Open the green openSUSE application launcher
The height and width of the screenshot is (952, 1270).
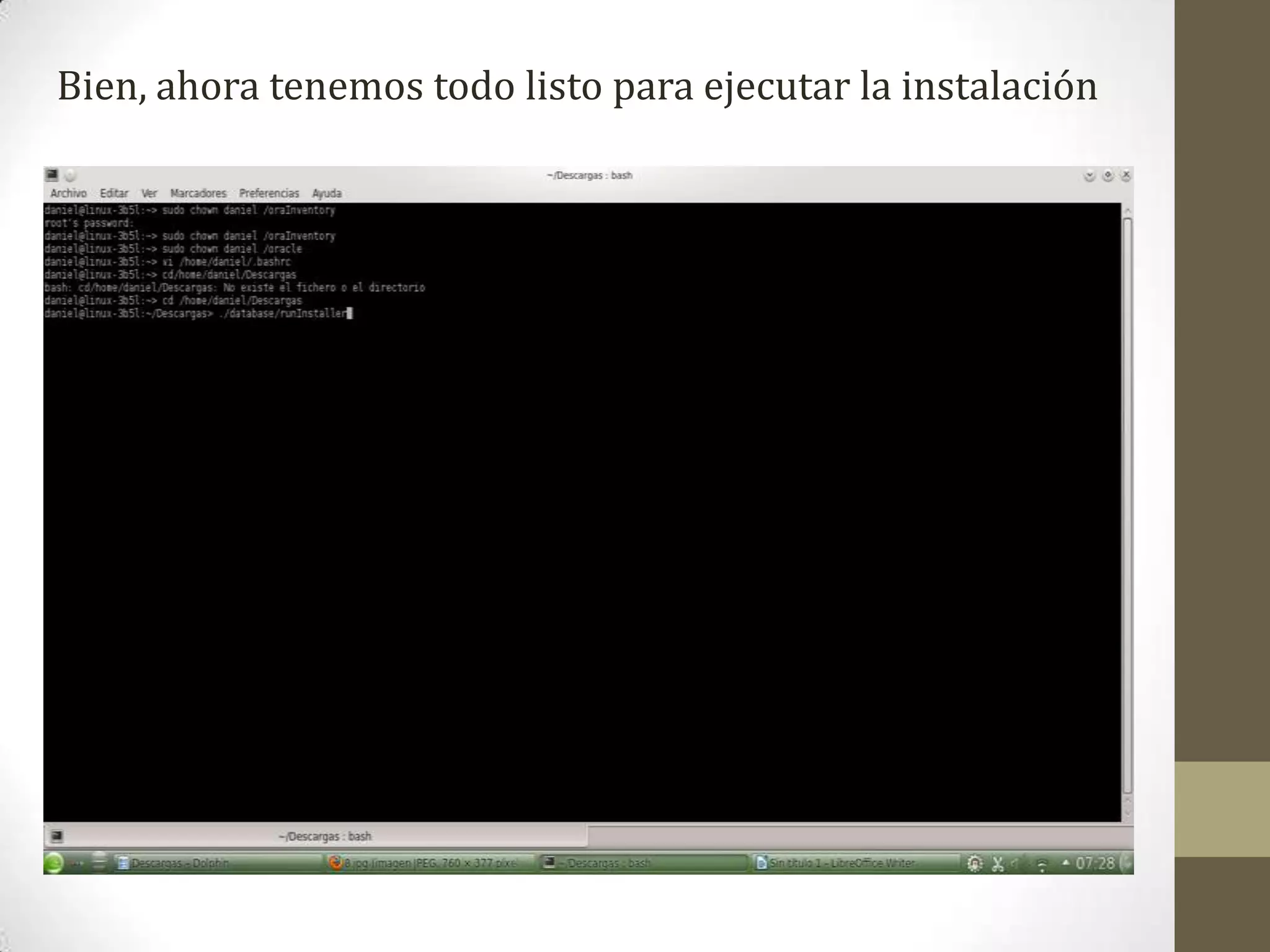pos(54,863)
